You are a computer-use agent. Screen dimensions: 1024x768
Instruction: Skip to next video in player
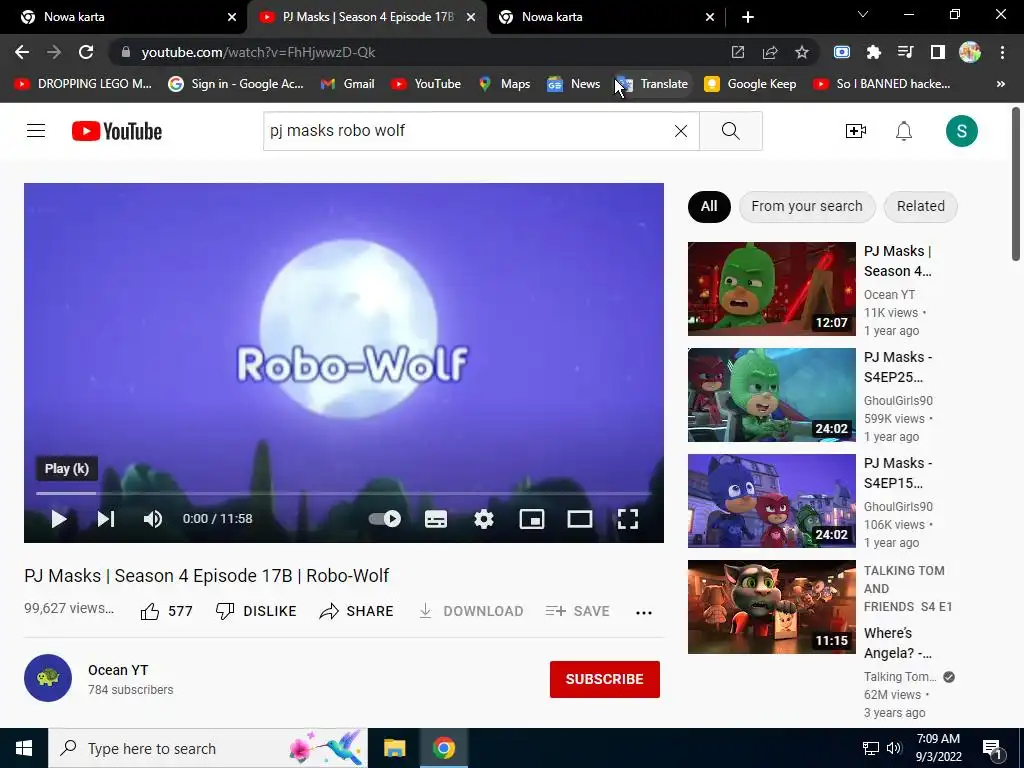pos(106,519)
